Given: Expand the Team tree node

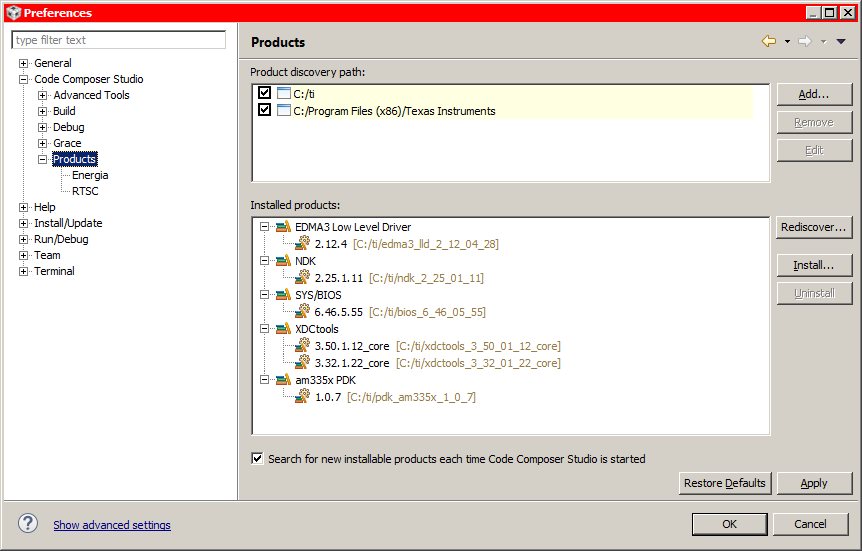Looking at the screenshot, I should [x=23, y=255].
